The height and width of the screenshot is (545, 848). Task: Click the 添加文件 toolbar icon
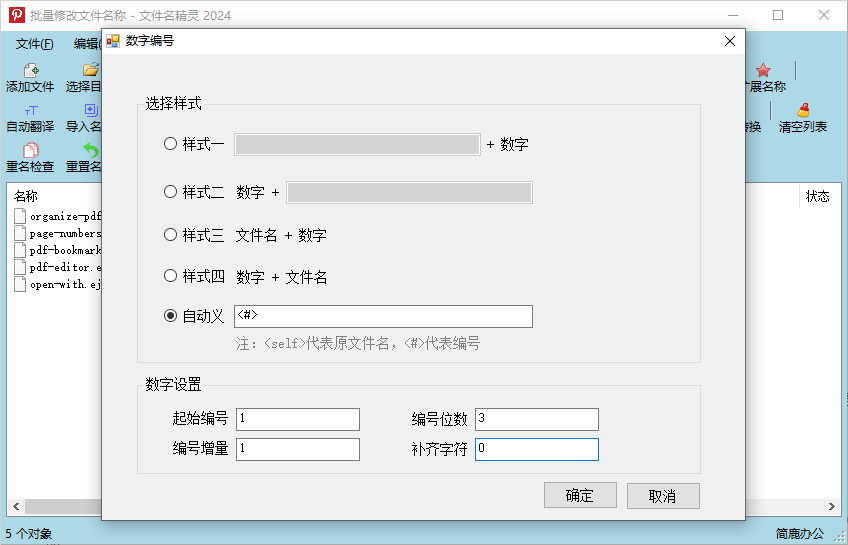(x=31, y=70)
